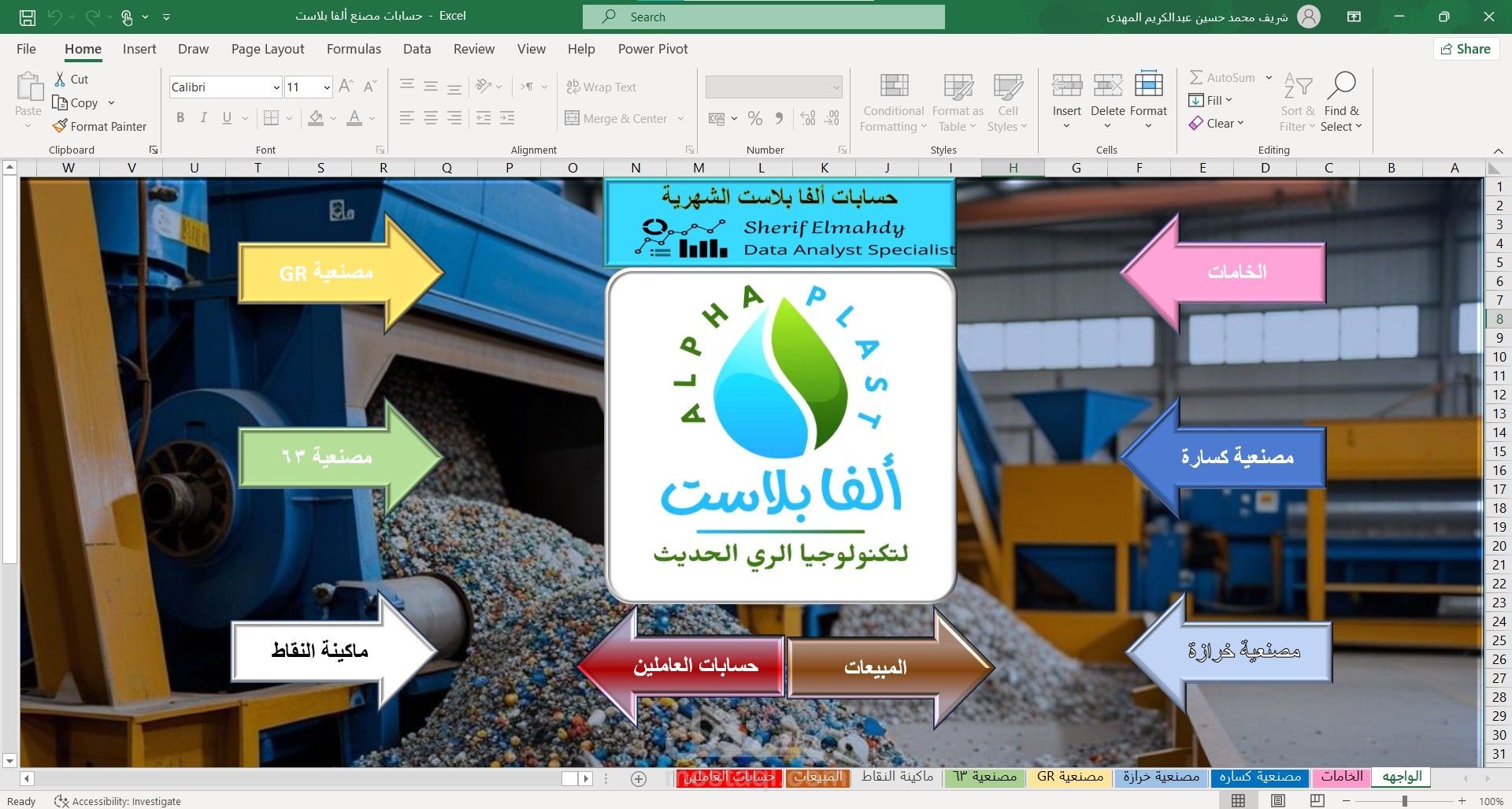Select column H header
Viewport: 1512px width, 809px height.
pyautogui.click(x=1013, y=168)
